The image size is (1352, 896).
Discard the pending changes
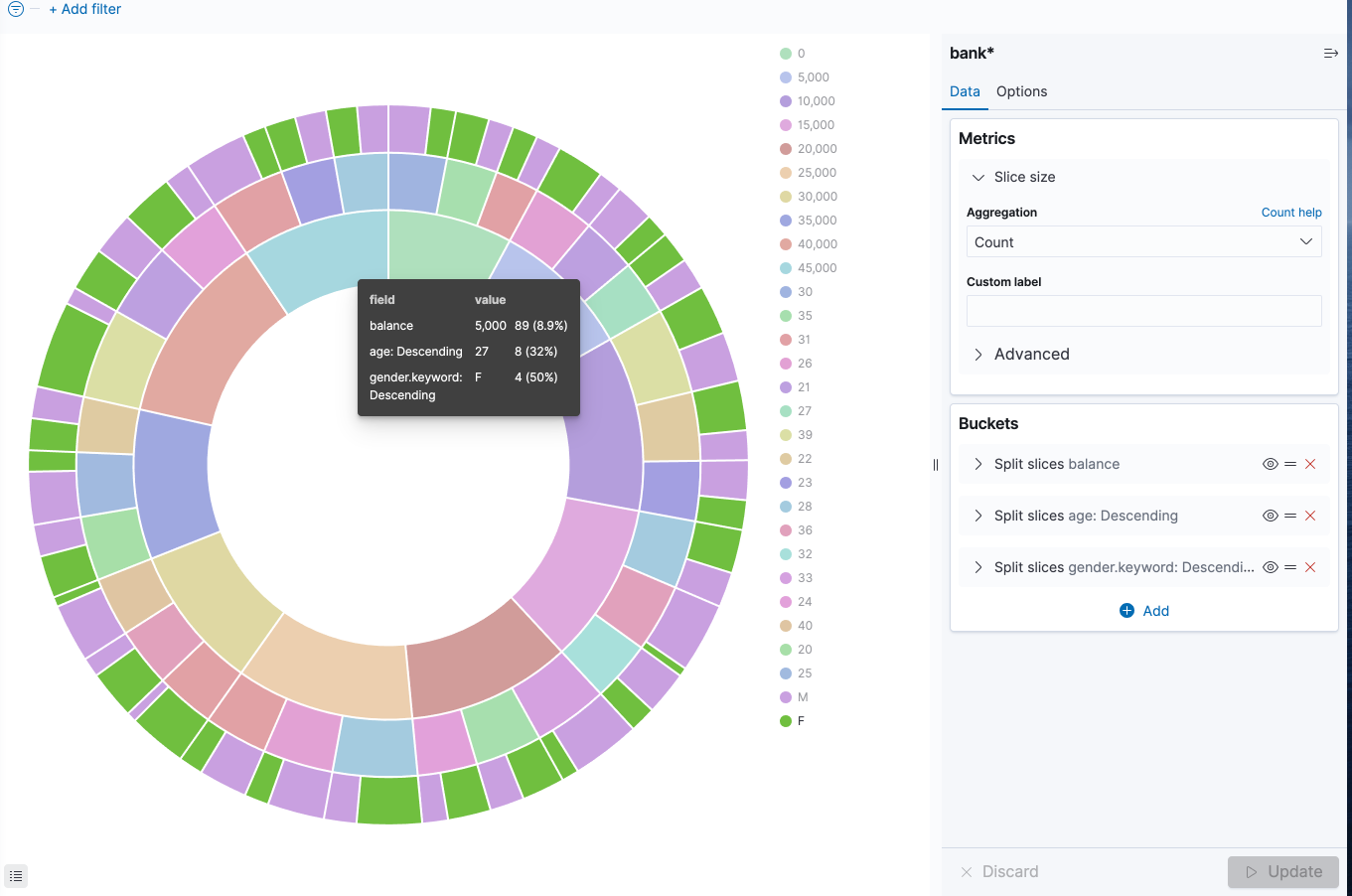coord(999,871)
